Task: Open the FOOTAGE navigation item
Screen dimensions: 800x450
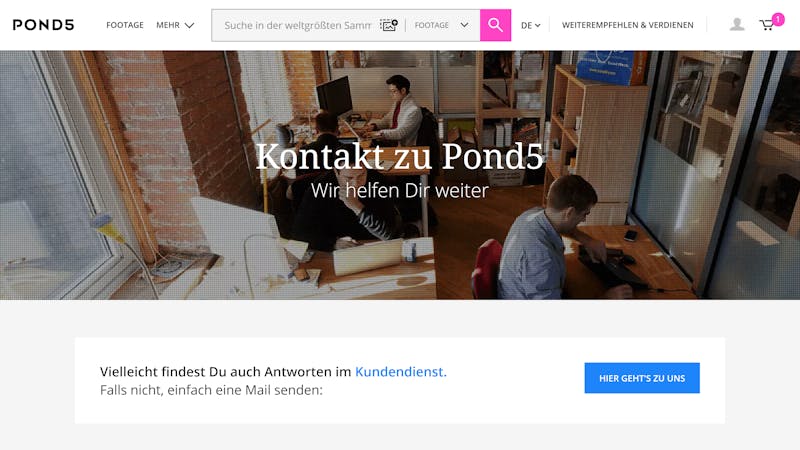Action: point(125,25)
